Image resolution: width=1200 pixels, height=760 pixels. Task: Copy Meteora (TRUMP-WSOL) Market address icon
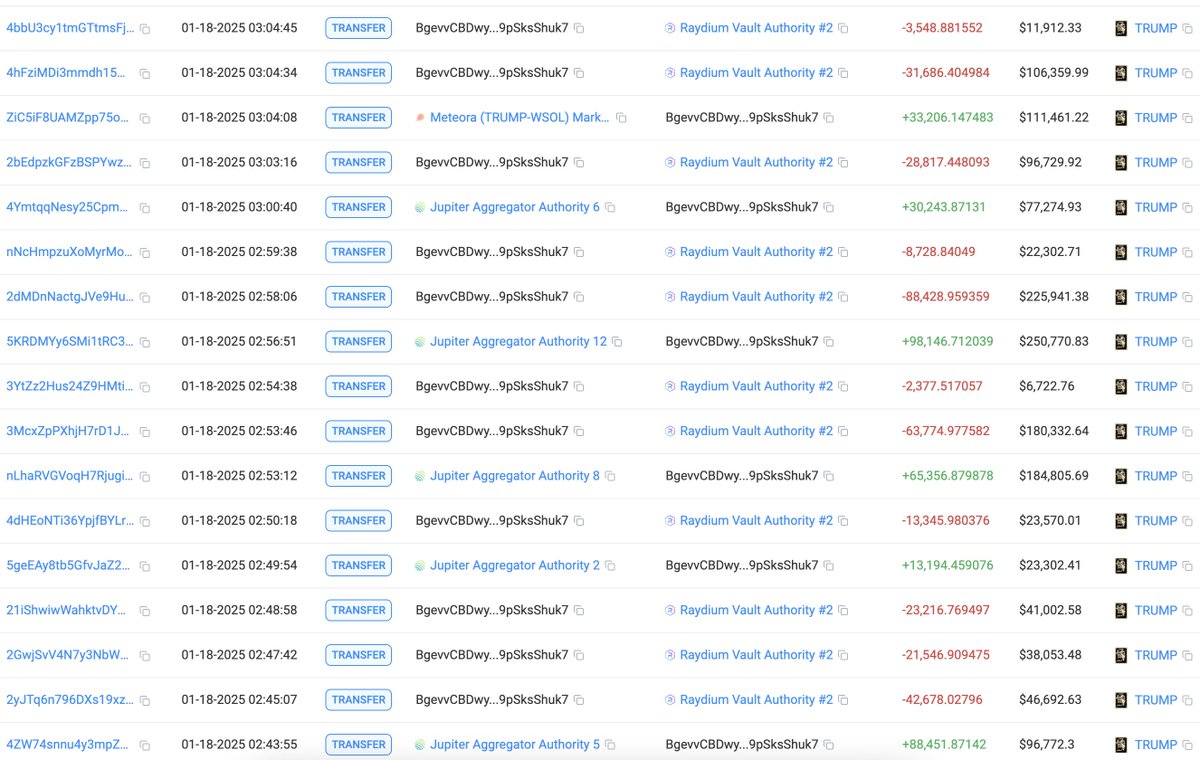[621, 118]
